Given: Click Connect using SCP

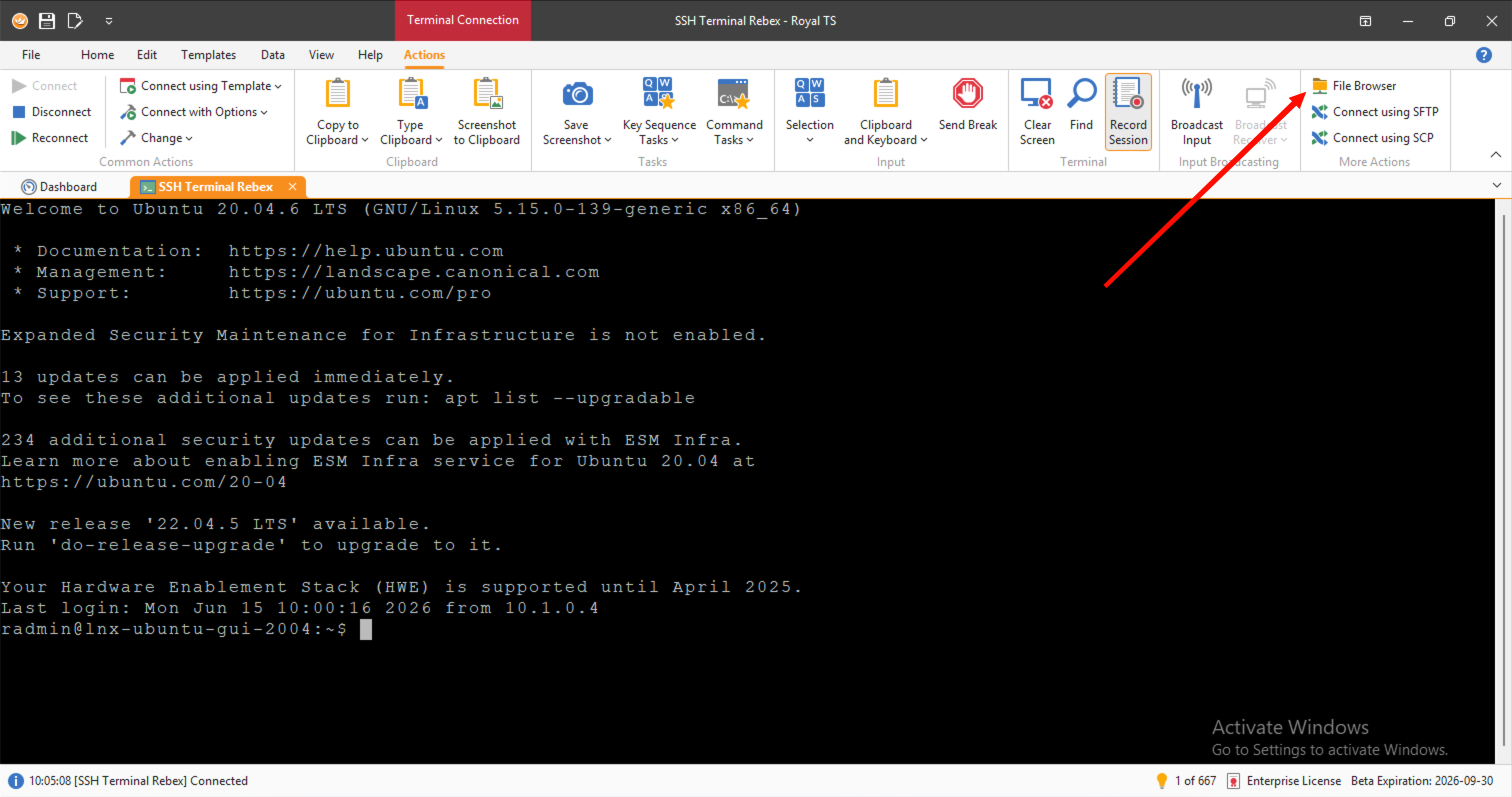Looking at the screenshot, I should pyautogui.click(x=1372, y=138).
